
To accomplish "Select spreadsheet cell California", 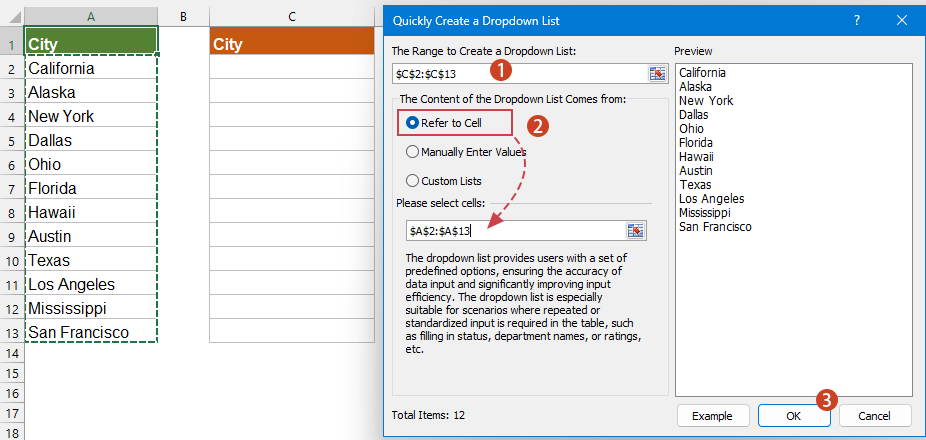I will click(91, 67).
